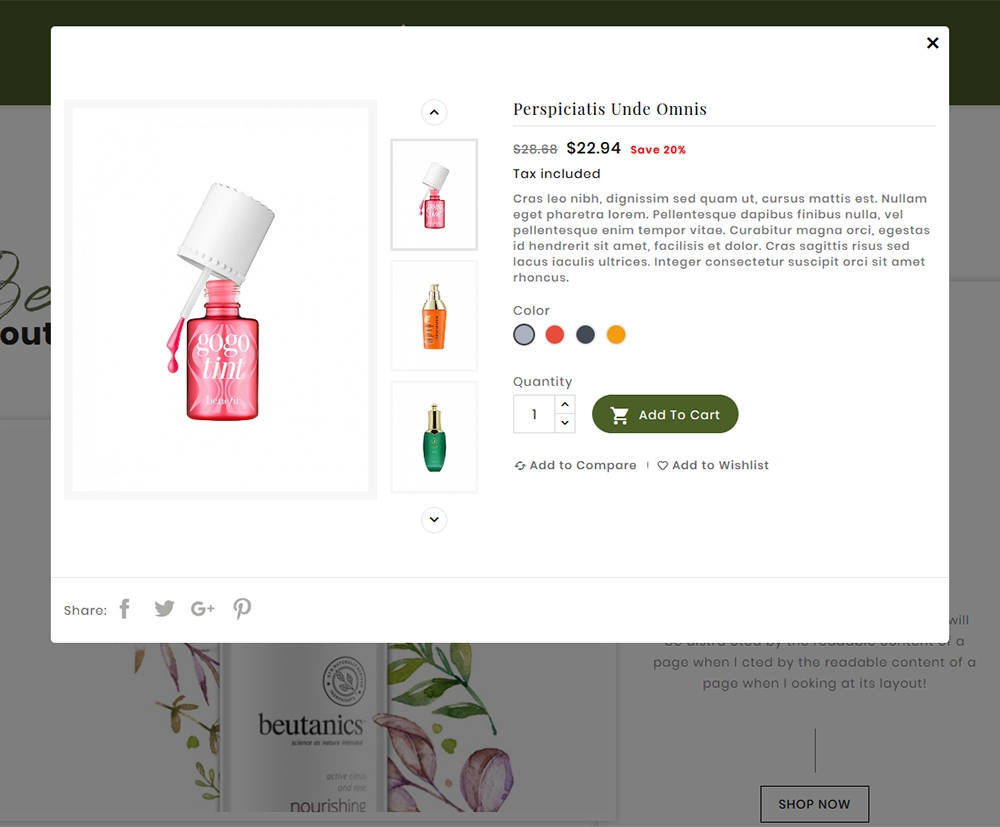Share product on Twitter

pyautogui.click(x=164, y=609)
